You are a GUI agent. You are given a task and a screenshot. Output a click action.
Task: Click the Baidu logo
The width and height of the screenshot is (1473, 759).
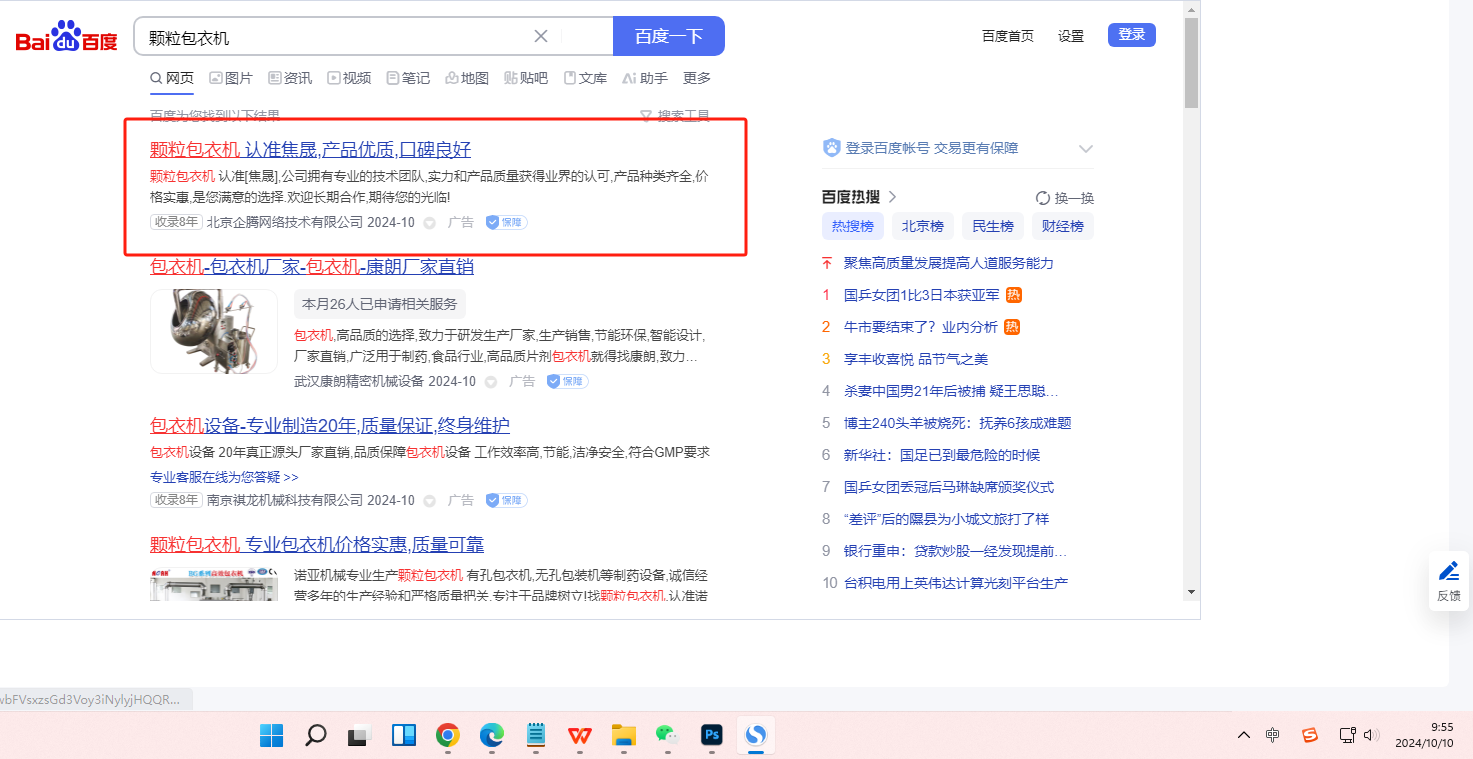pos(66,38)
